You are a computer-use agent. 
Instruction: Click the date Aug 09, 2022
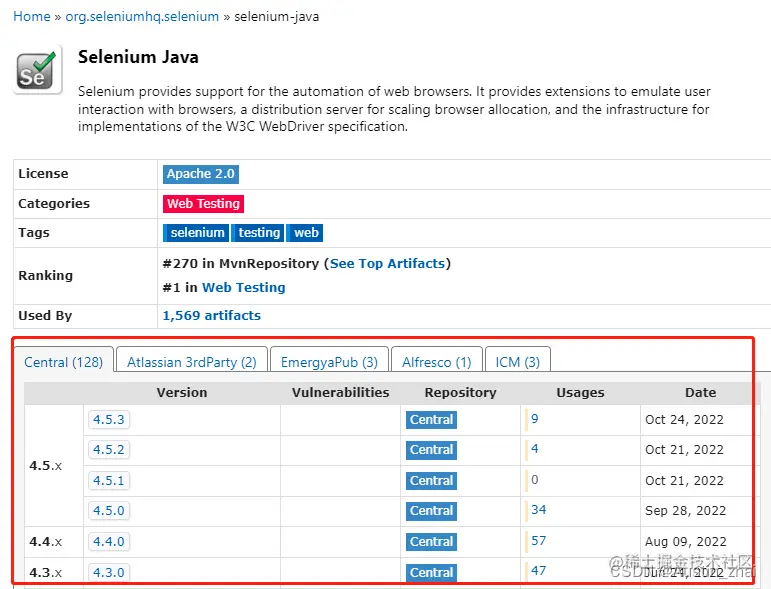click(685, 542)
